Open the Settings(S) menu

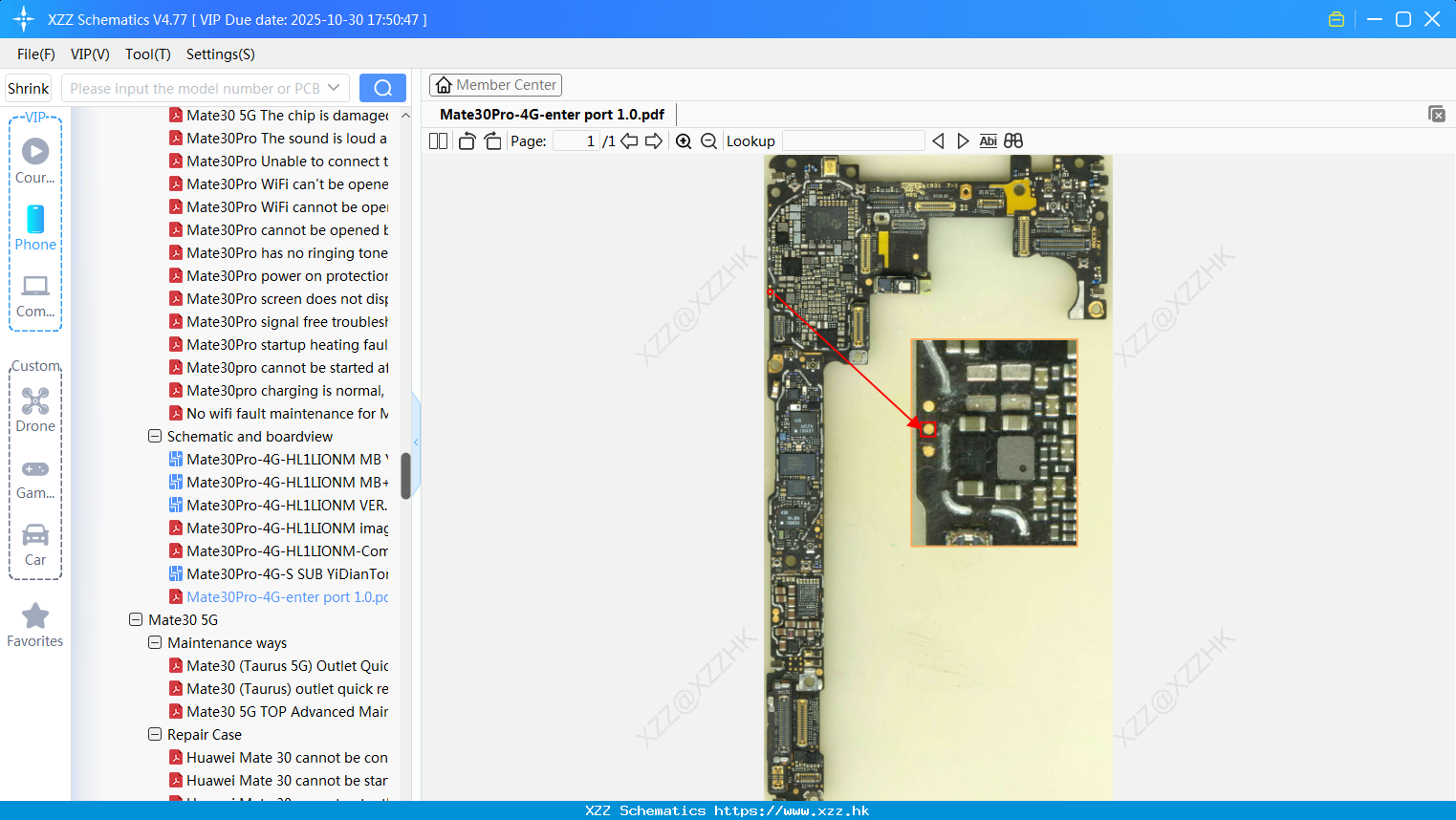pyautogui.click(x=221, y=54)
